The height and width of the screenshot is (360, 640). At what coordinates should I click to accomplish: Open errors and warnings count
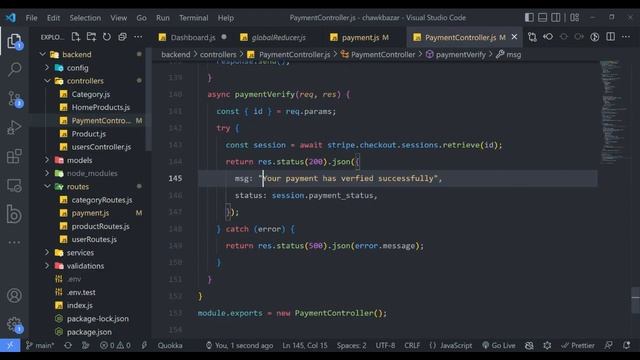(x=115, y=345)
